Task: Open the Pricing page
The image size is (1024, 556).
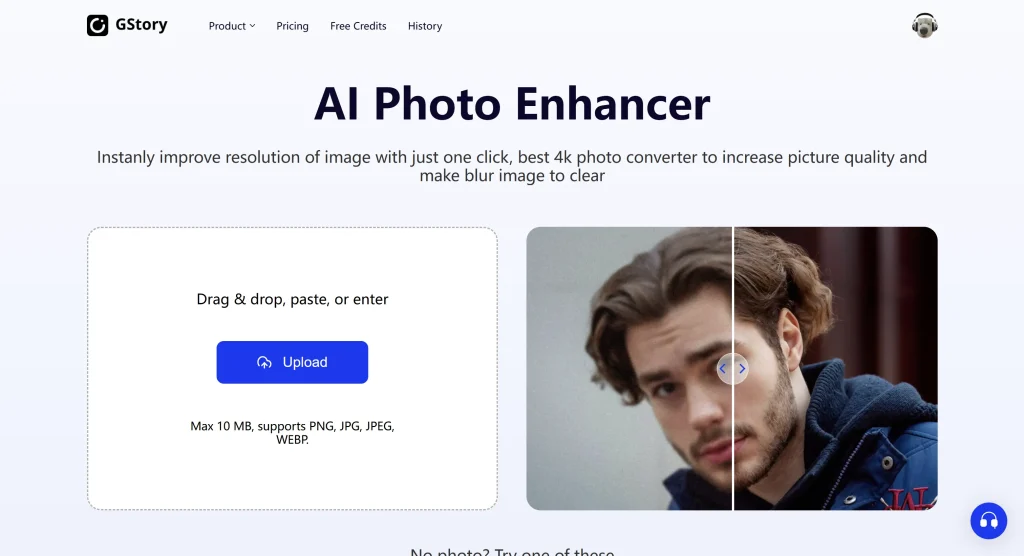Action: pos(292,26)
